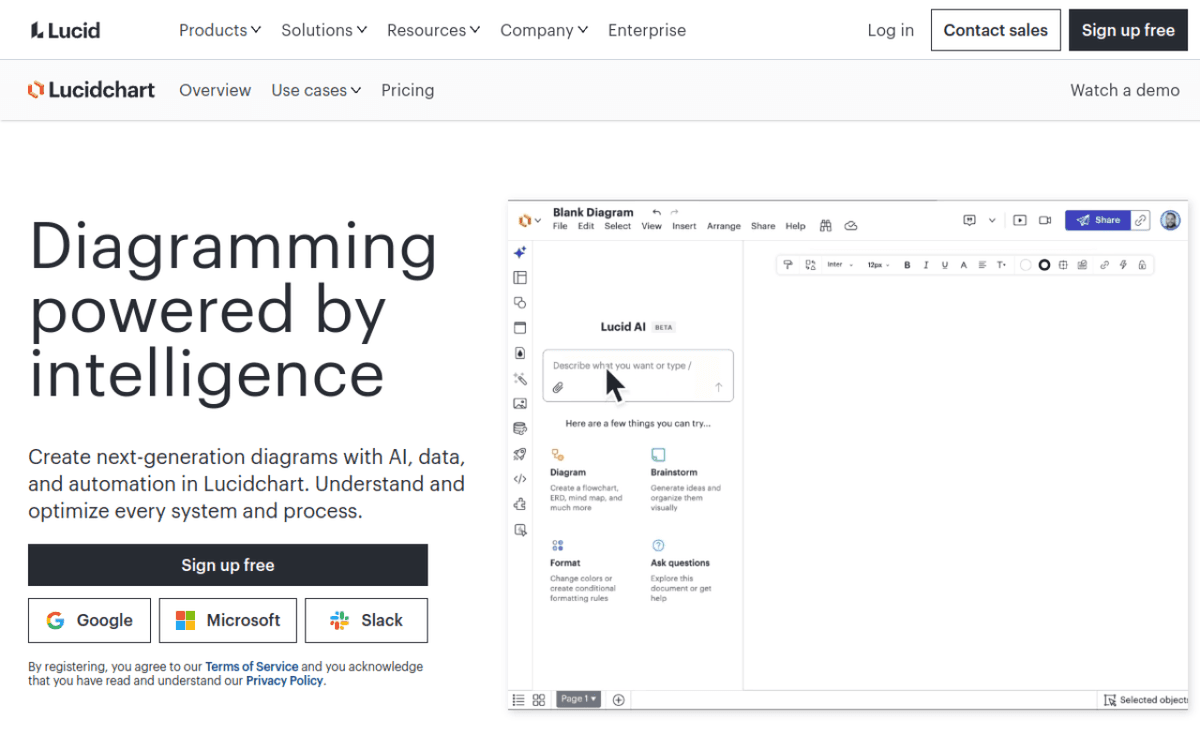Open the Insert menu in the diagram editor

tap(684, 226)
